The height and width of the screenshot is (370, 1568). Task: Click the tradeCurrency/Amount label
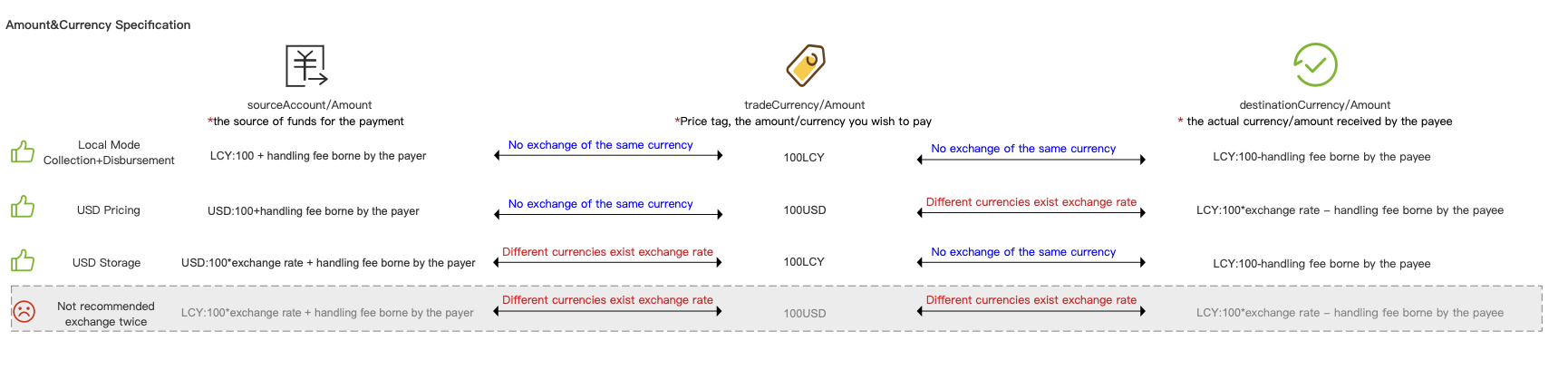(x=805, y=105)
